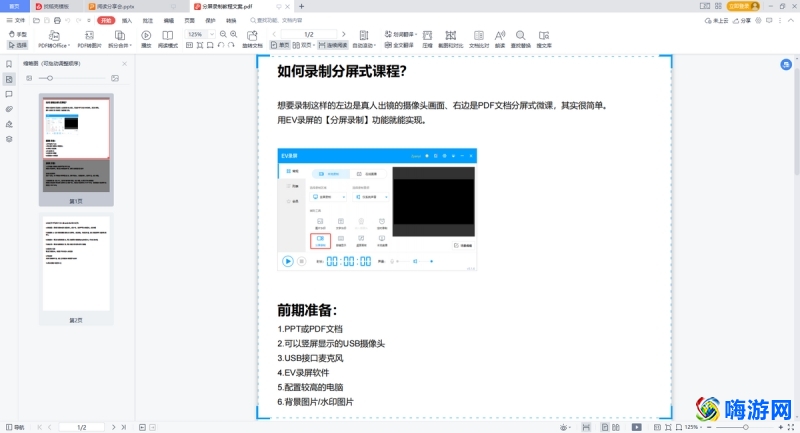Click 未上云 cloud status button

click(716, 20)
